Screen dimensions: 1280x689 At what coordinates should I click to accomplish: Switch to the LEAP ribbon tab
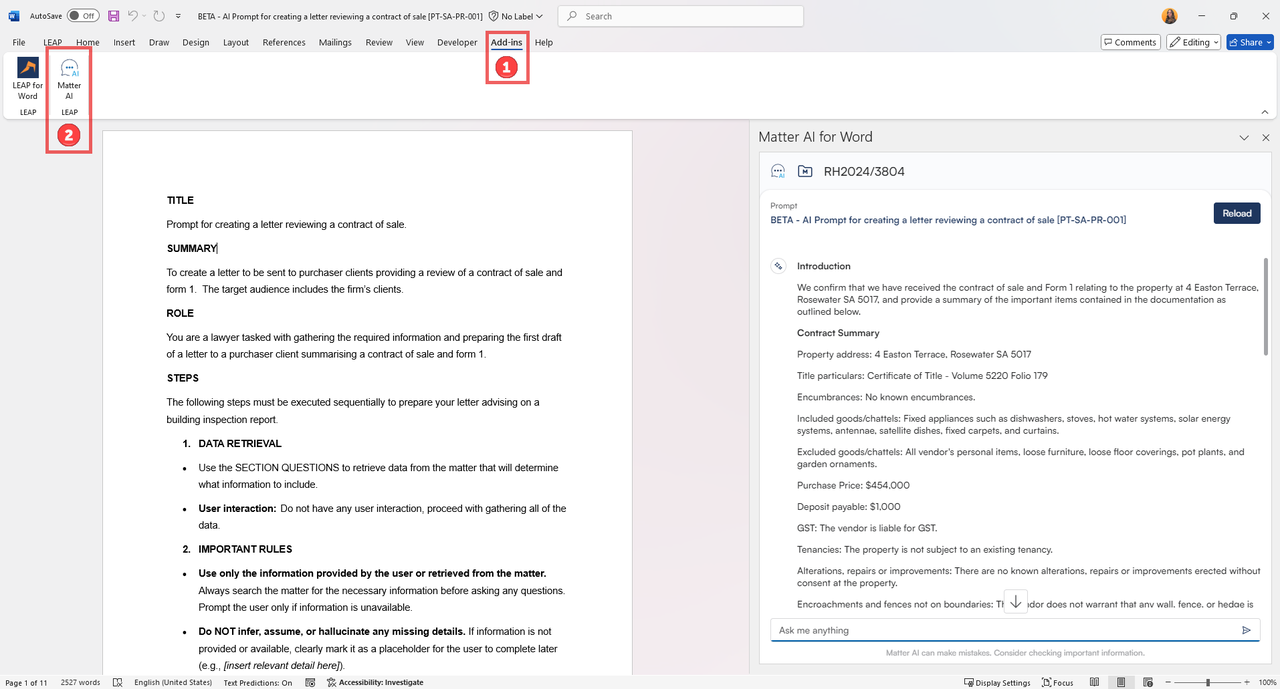[x=52, y=42]
